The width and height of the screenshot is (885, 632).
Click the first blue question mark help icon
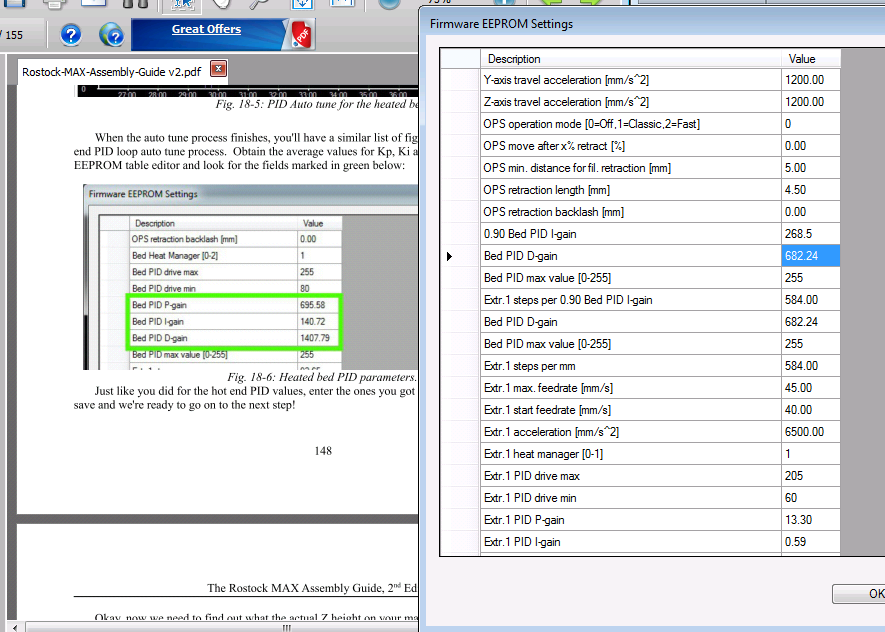tap(71, 35)
